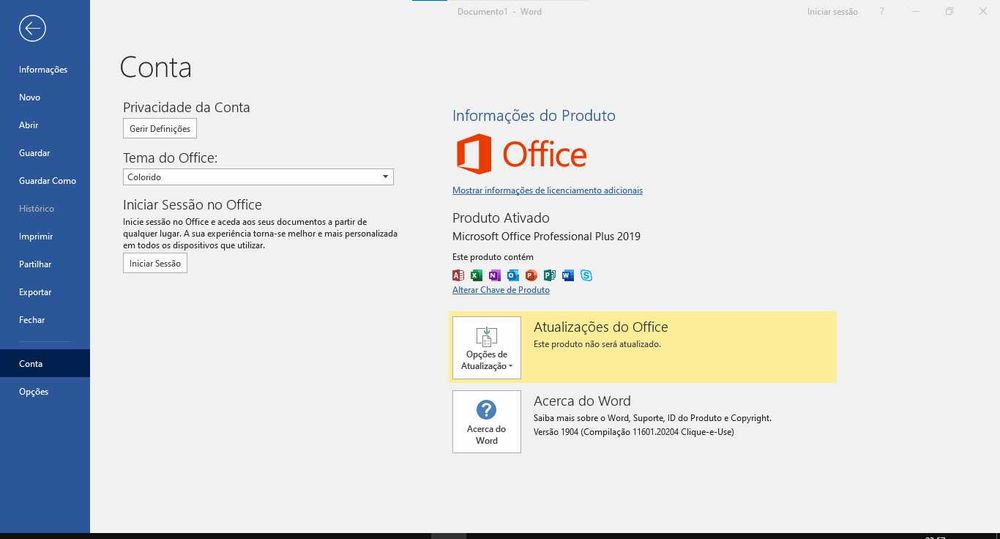This screenshot has height=539, width=1000.
Task: Click the text 'Microsoft Office Professional Plus 2019'
Action: coord(546,236)
